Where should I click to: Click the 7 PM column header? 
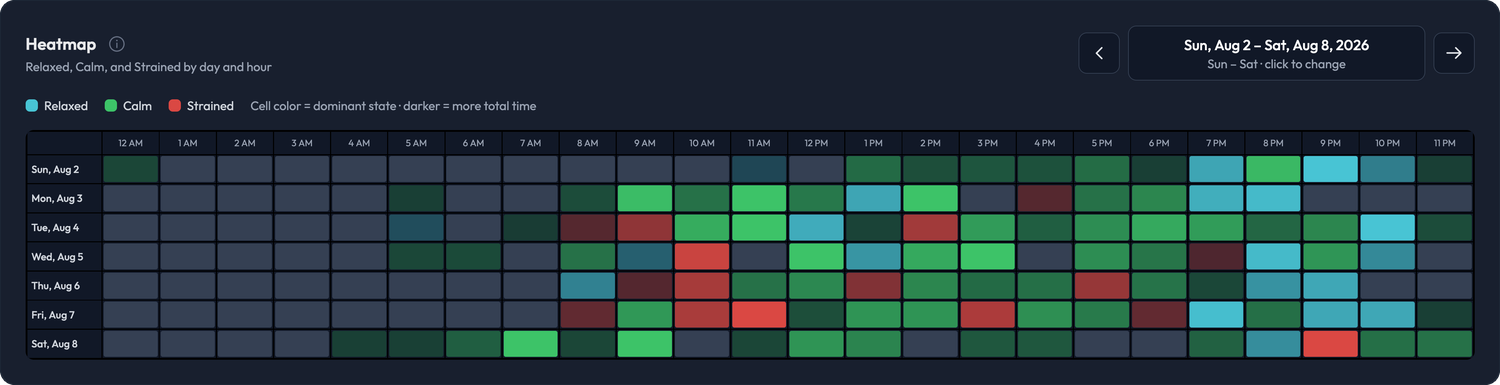1217,143
